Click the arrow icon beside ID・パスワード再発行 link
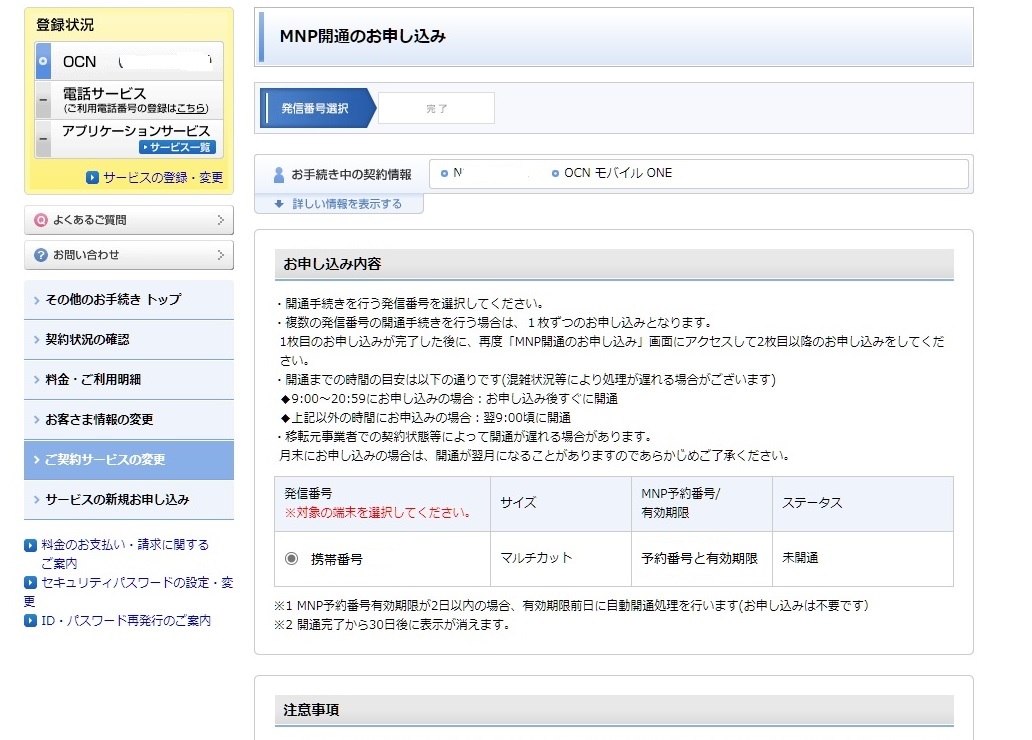 tap(30, 621)
